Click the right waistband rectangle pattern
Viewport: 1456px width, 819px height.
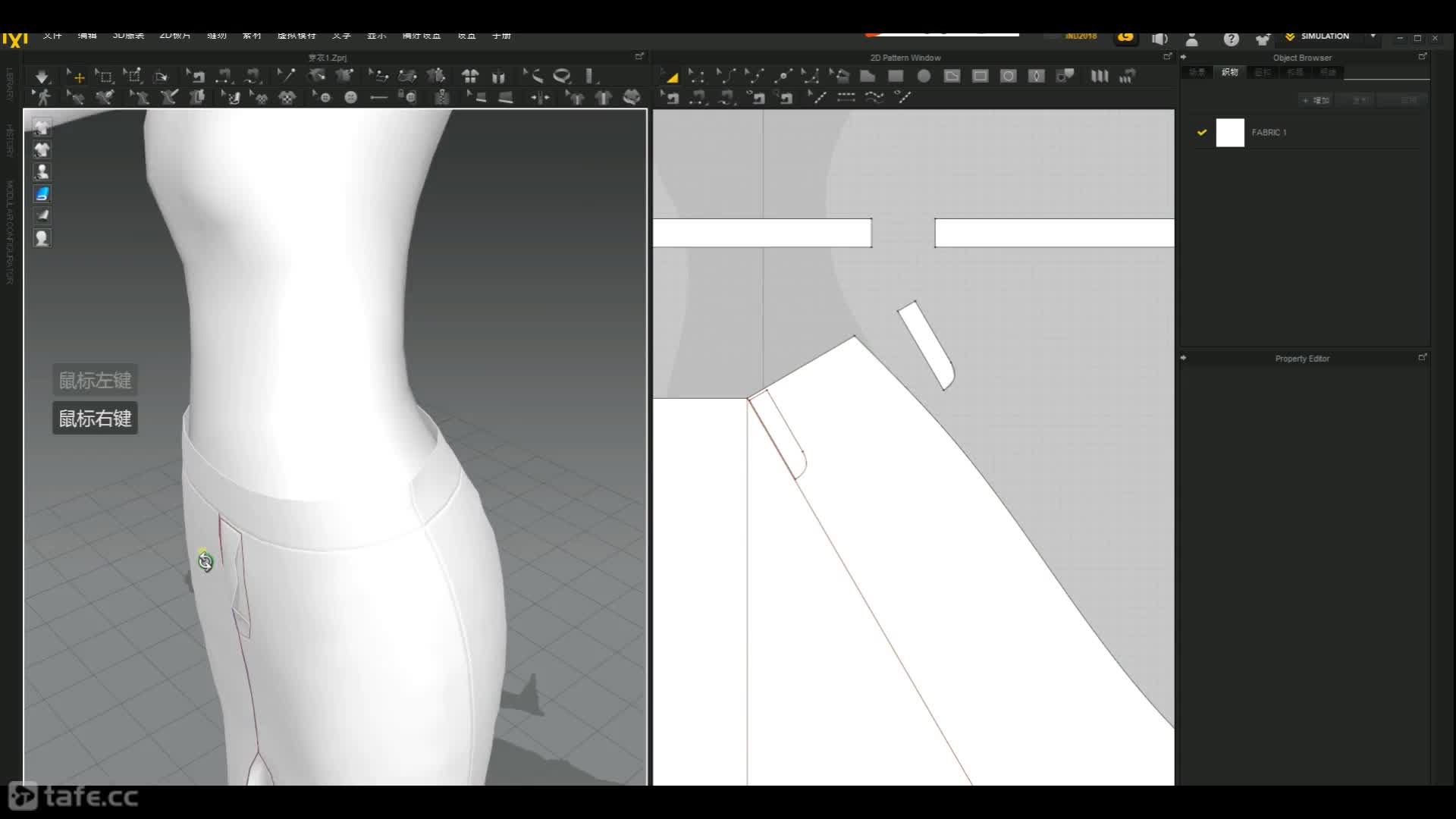point(1054,233)
